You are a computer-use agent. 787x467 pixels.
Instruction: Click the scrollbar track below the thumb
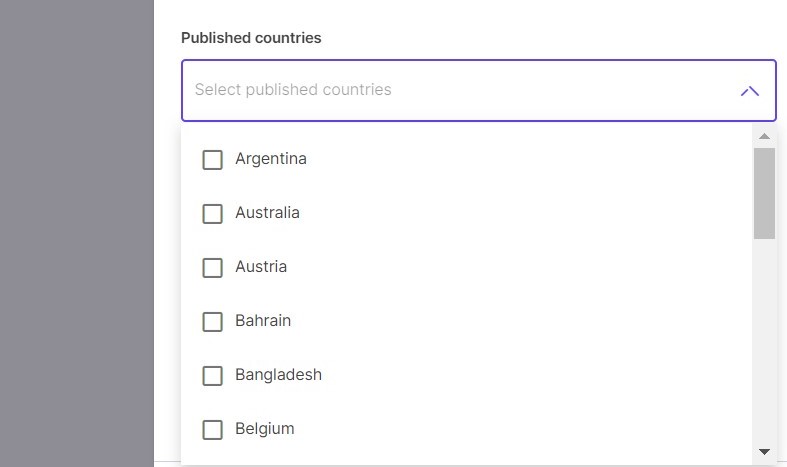(764, 341)
